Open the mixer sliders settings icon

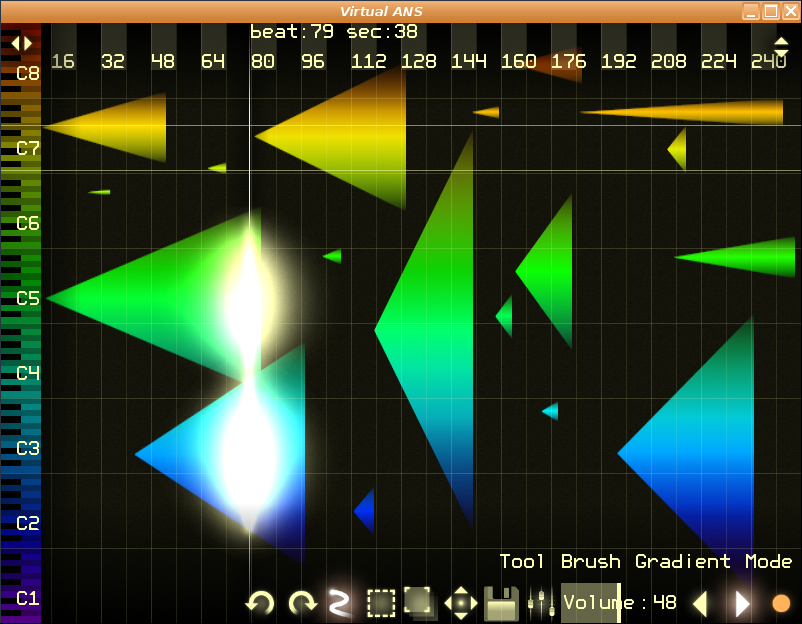541,602
